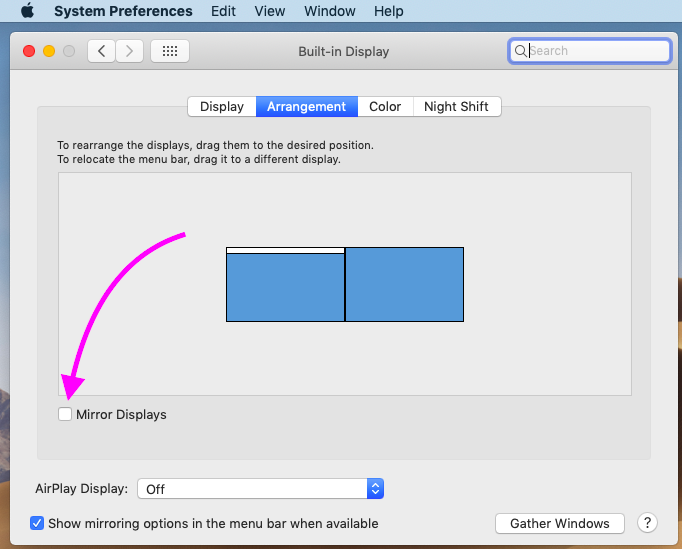Image resolution: width=682 pixels, height=549 pixels.
Task: Go back with the left chevron button
Action: coord(101,51)
